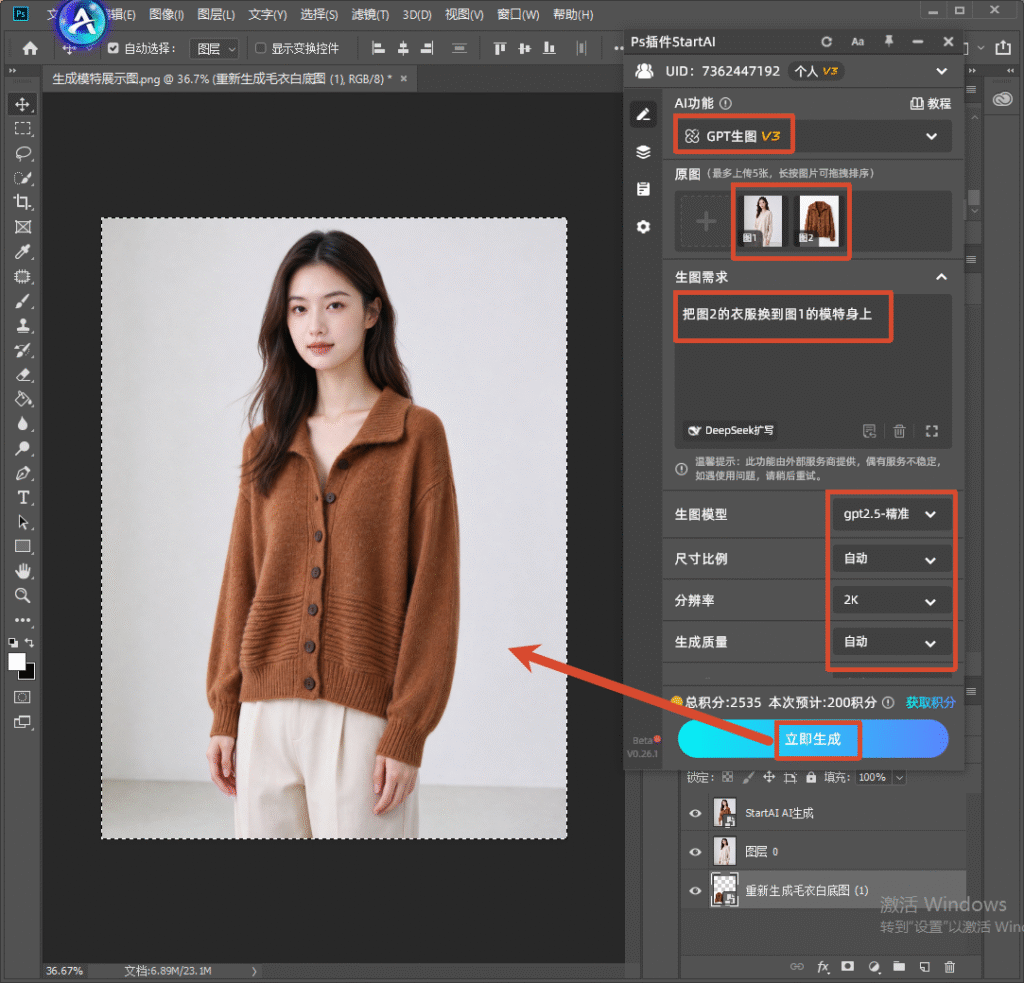Image resolution: width=1024 pixels, height=983 pixels.
Task: Create a new group folder in Layers
Action: click(x=899, y=967)
